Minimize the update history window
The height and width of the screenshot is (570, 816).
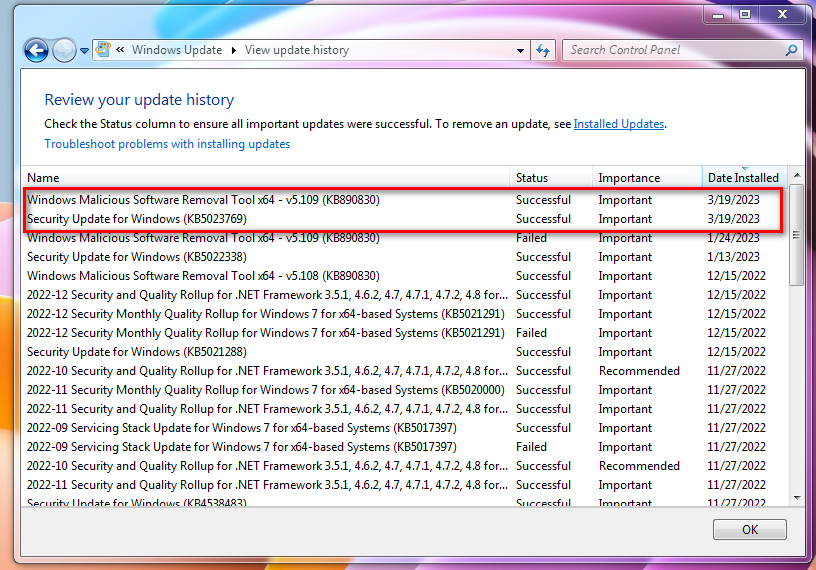(x=718, y=15)
